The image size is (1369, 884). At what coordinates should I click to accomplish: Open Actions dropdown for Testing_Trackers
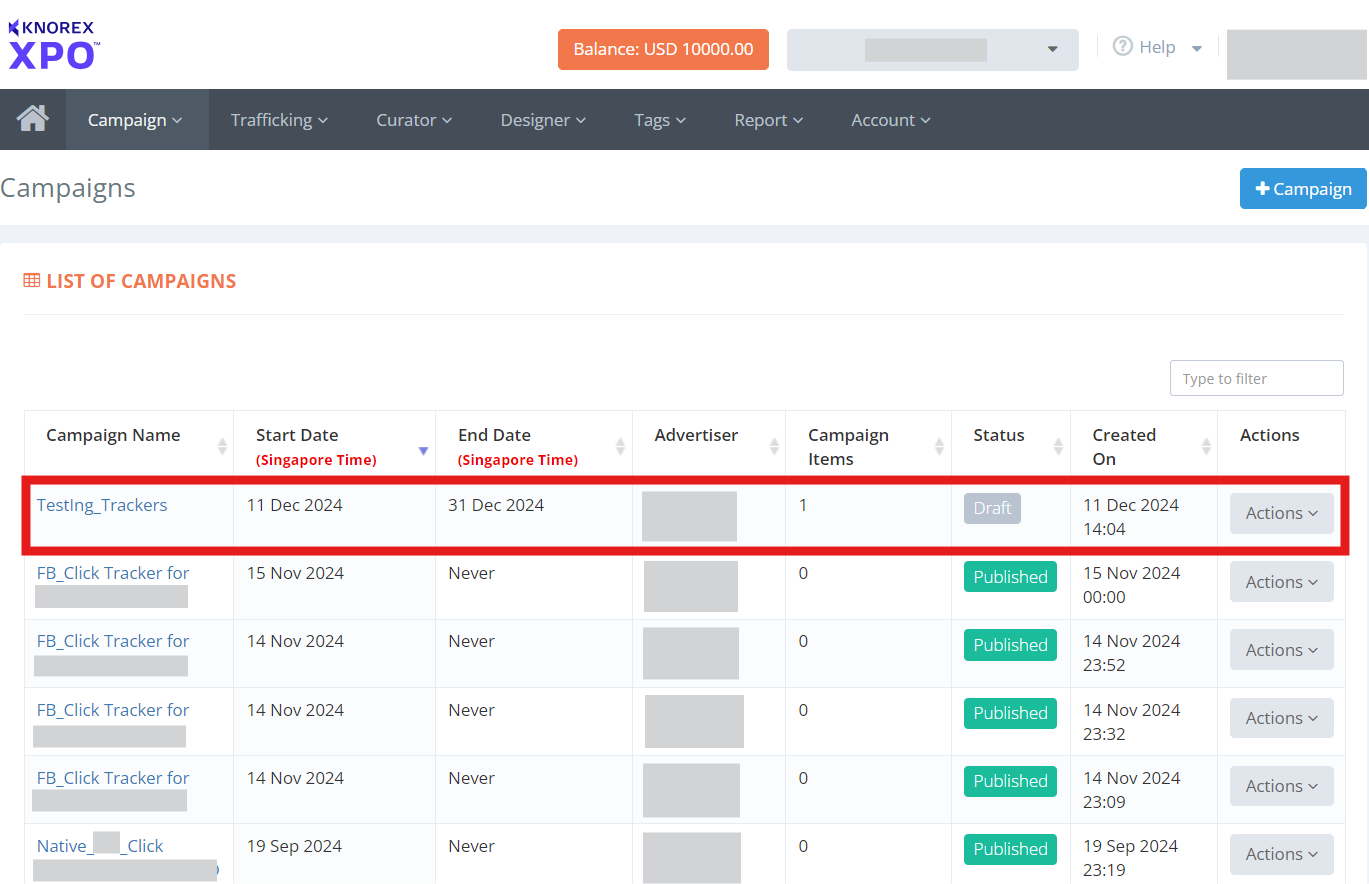[1281, 513]
